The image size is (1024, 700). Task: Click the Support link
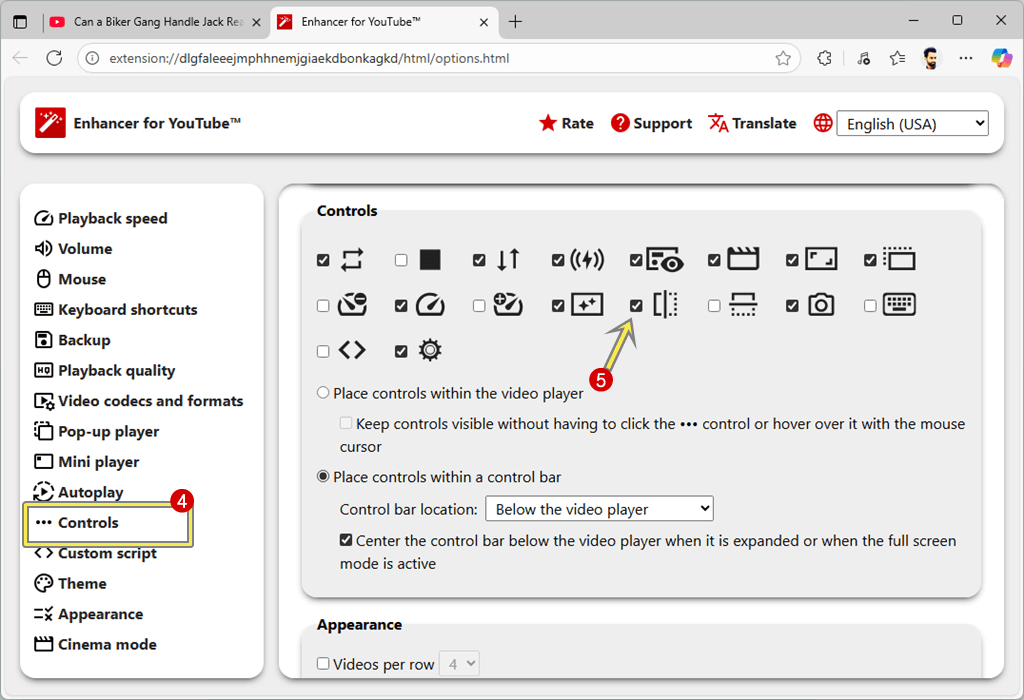tap(652, 123)
